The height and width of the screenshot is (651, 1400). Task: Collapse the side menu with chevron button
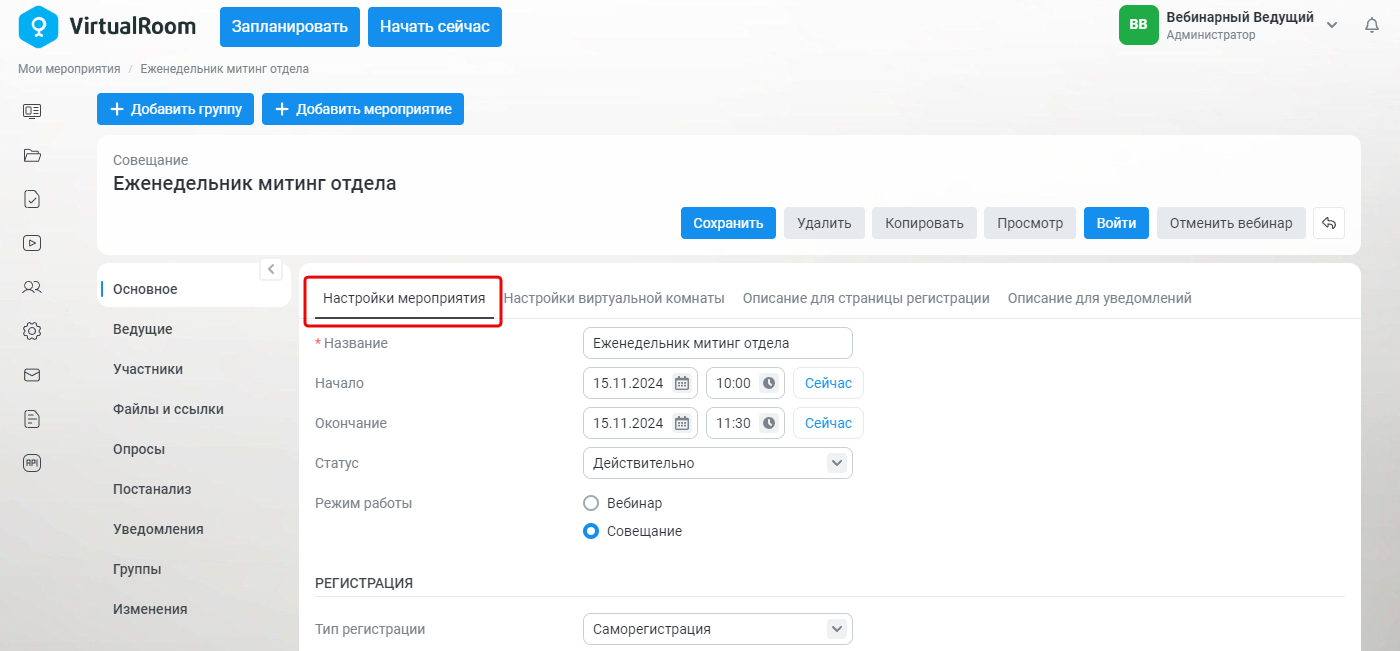pyautogui.click(x=271, y=269)
